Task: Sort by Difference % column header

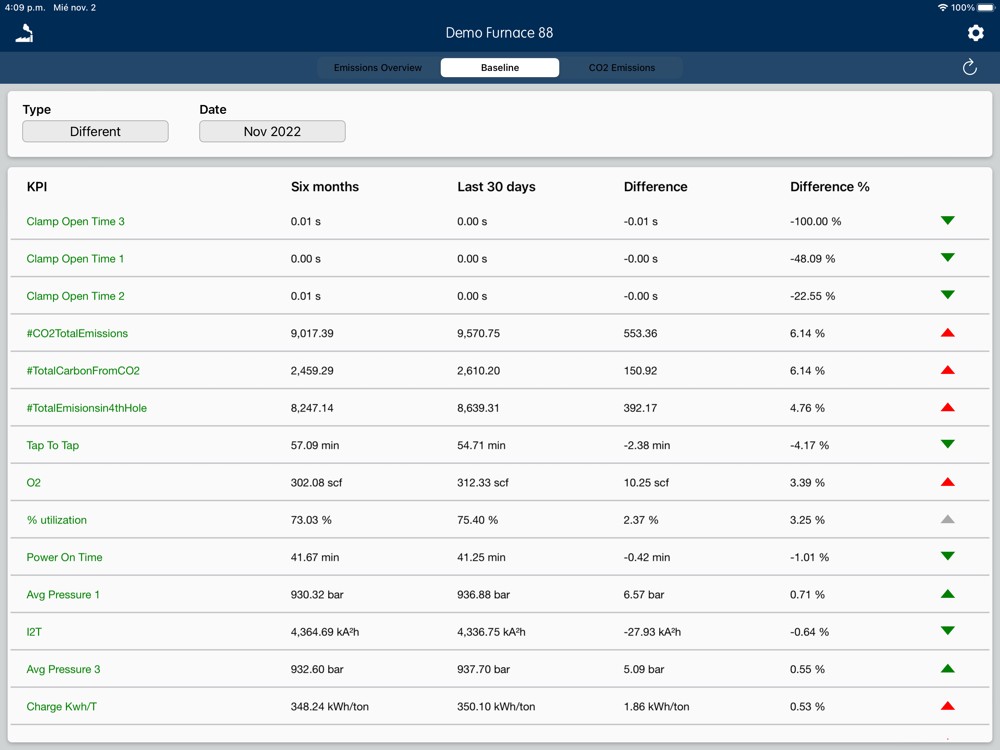Action: click(830, 187)
